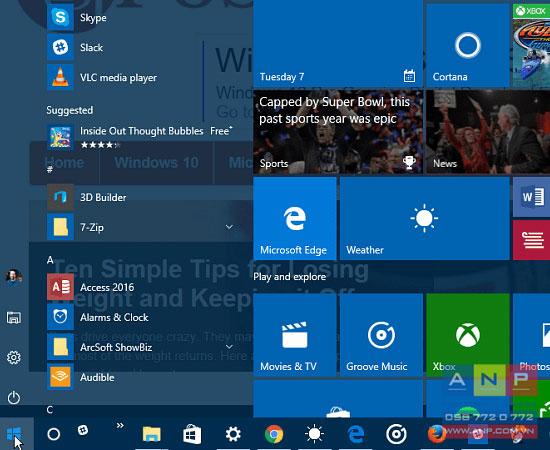Open Skype from the app list
The width and height of the screenshot is (550, 450).
(x=140, y=17)
